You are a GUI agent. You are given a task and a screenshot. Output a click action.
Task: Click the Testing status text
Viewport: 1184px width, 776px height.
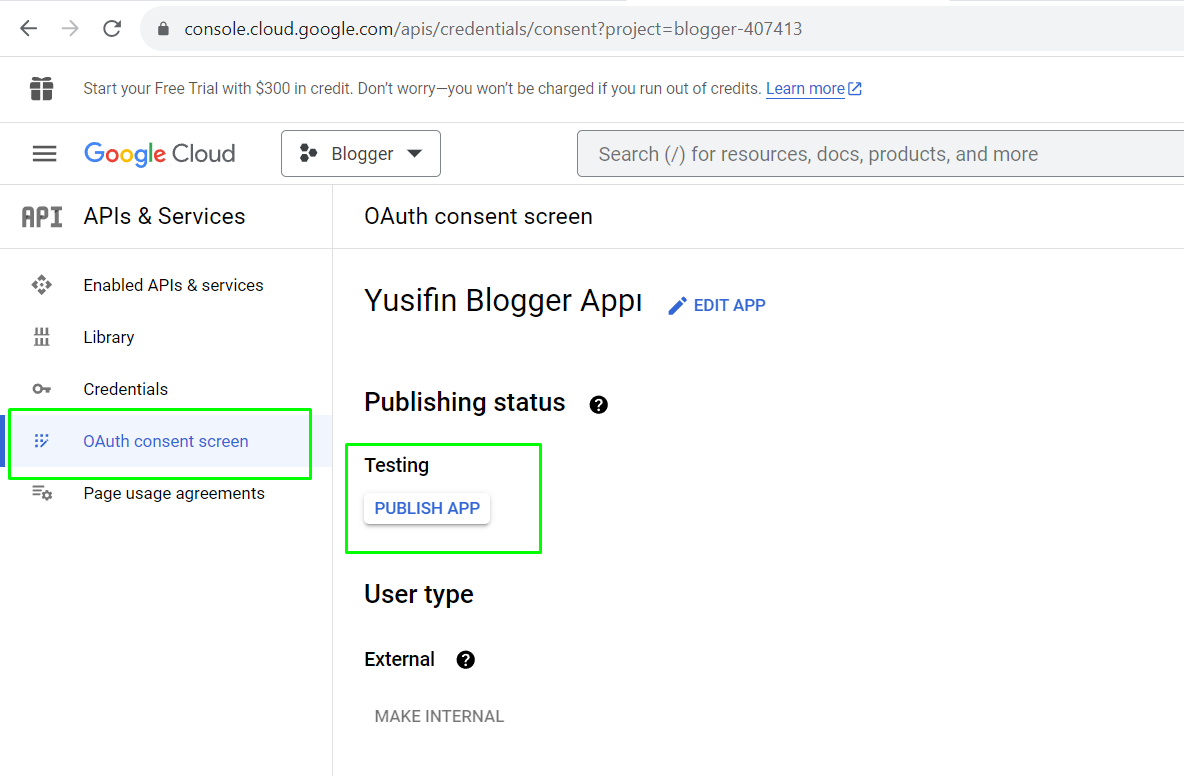[396, 465]
